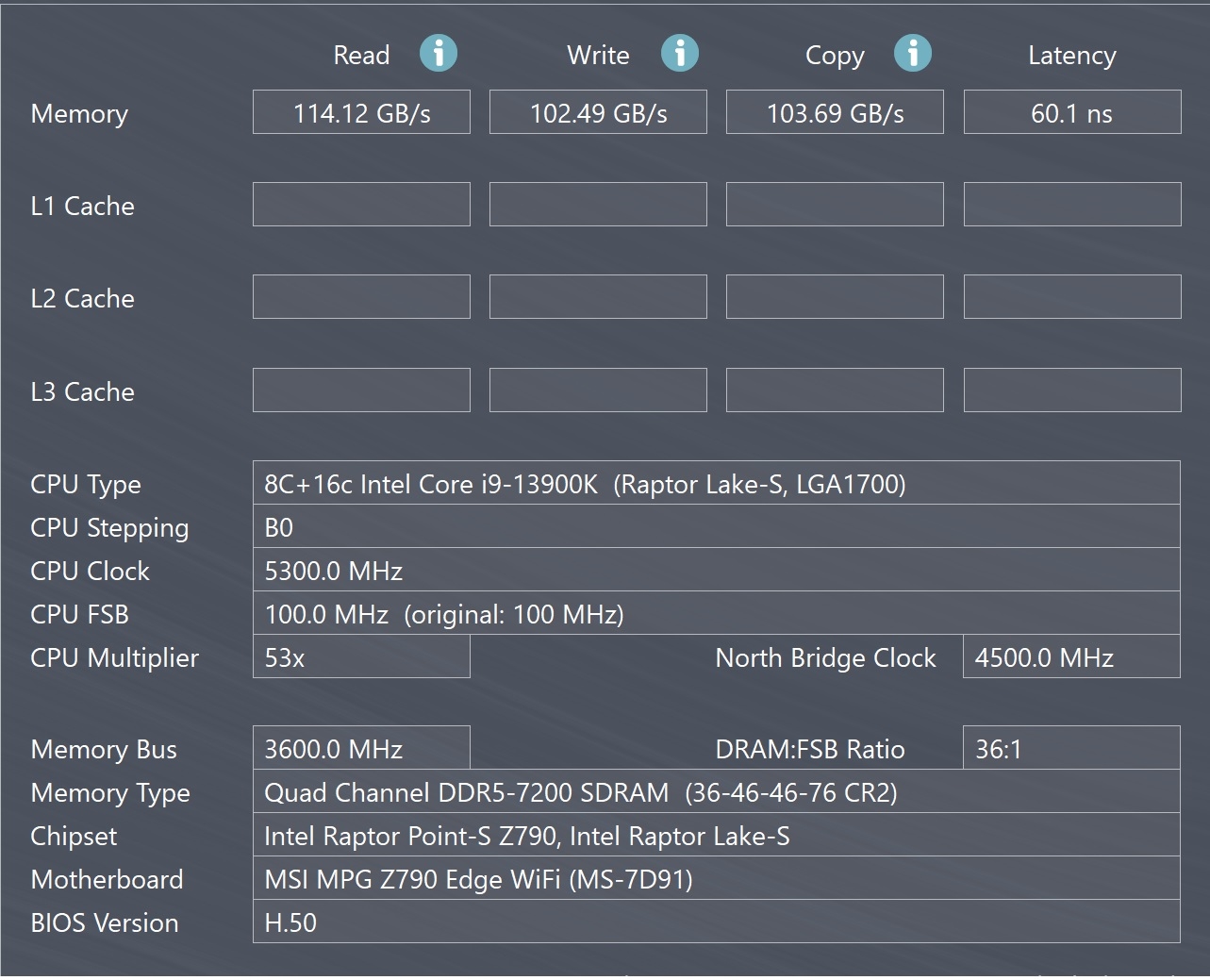Select the CPU Clock value 5300.0 MHz

717,570
